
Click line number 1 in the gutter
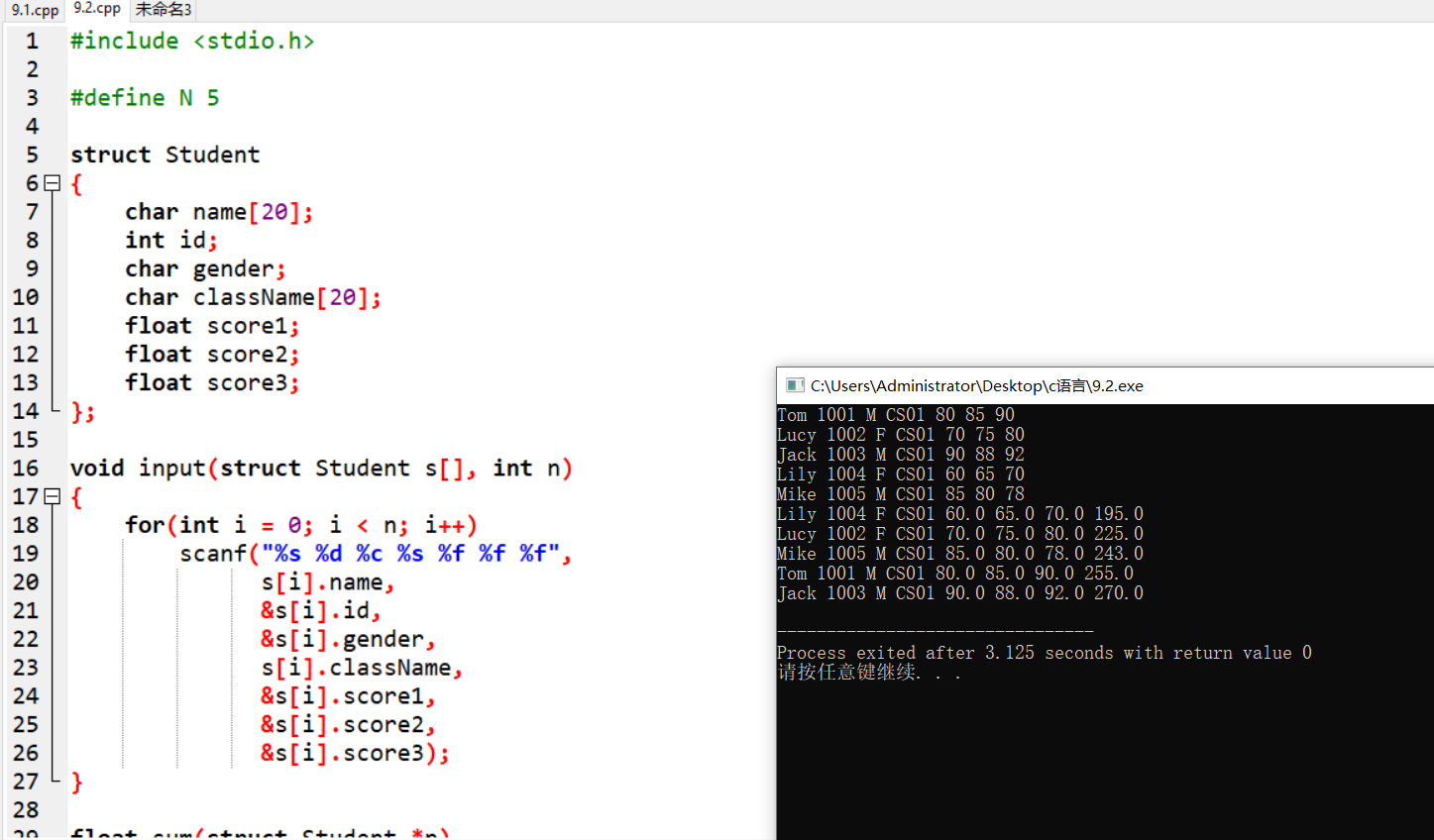click(32, 41)
